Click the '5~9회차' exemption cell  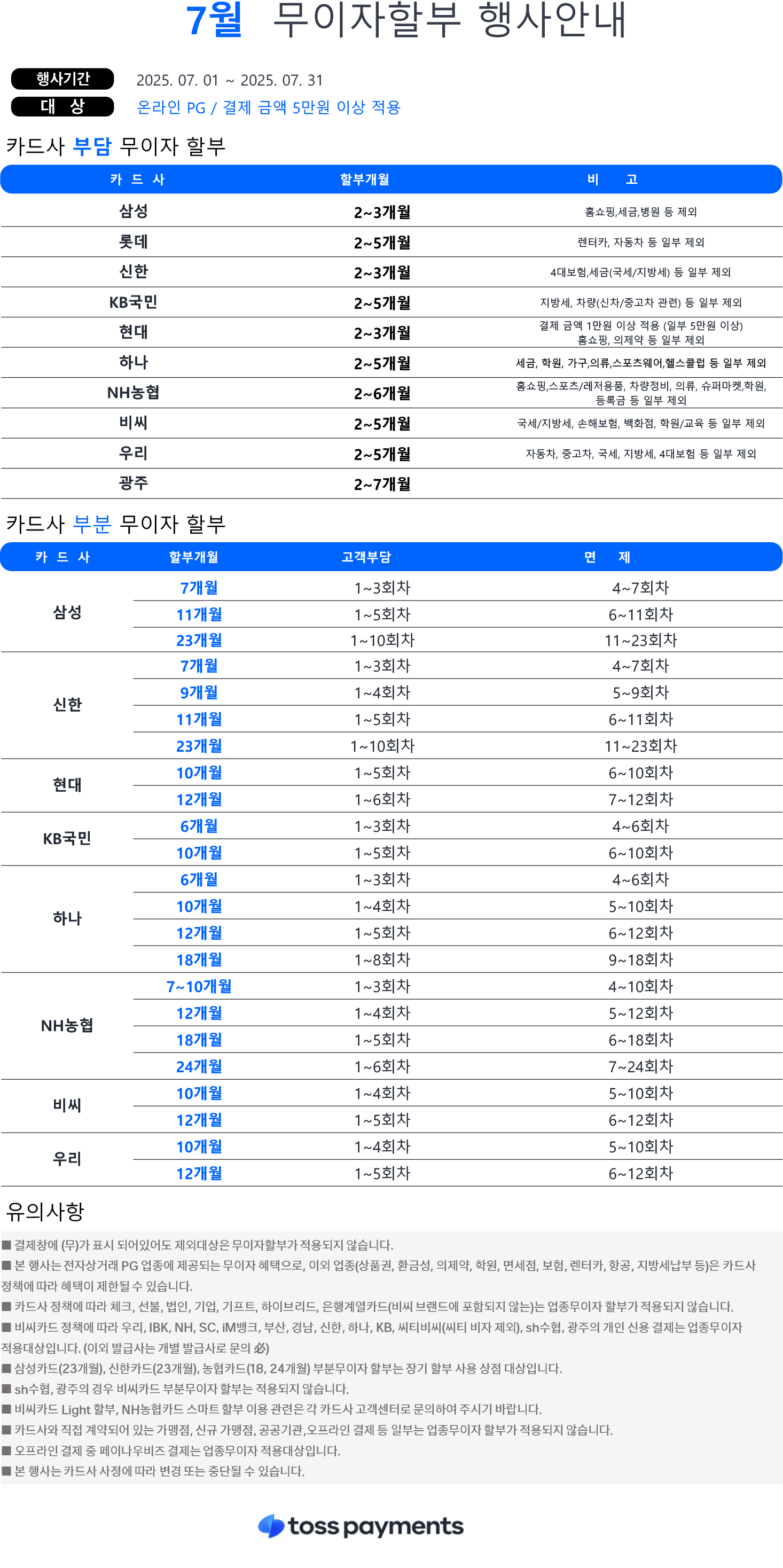[x=640, y=693]
